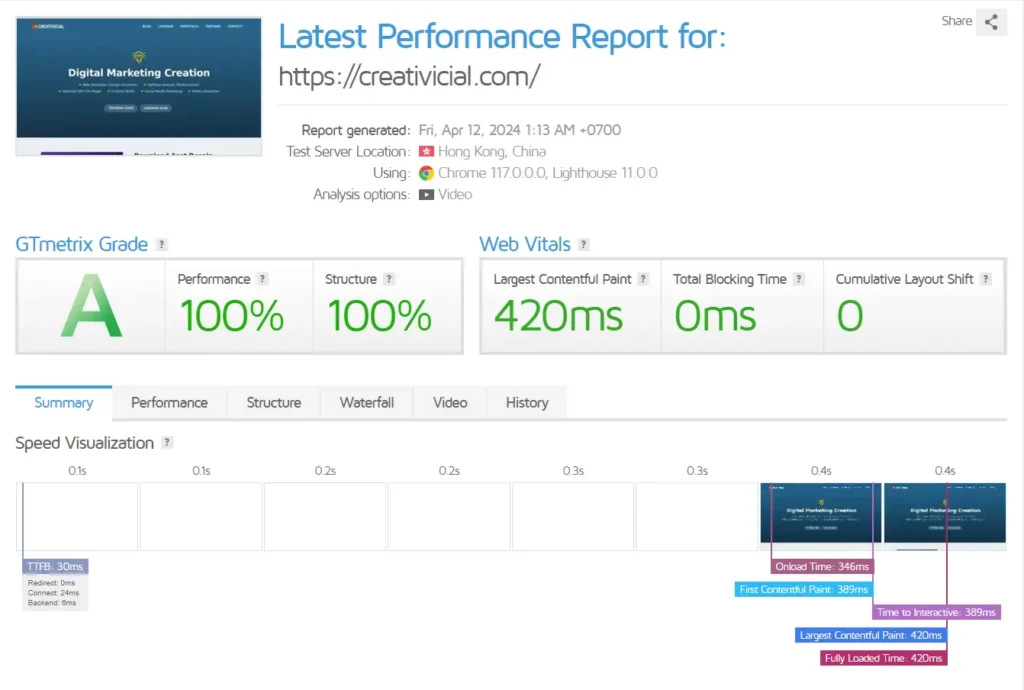Open help icon next to GTmetrix Grade

161,244
